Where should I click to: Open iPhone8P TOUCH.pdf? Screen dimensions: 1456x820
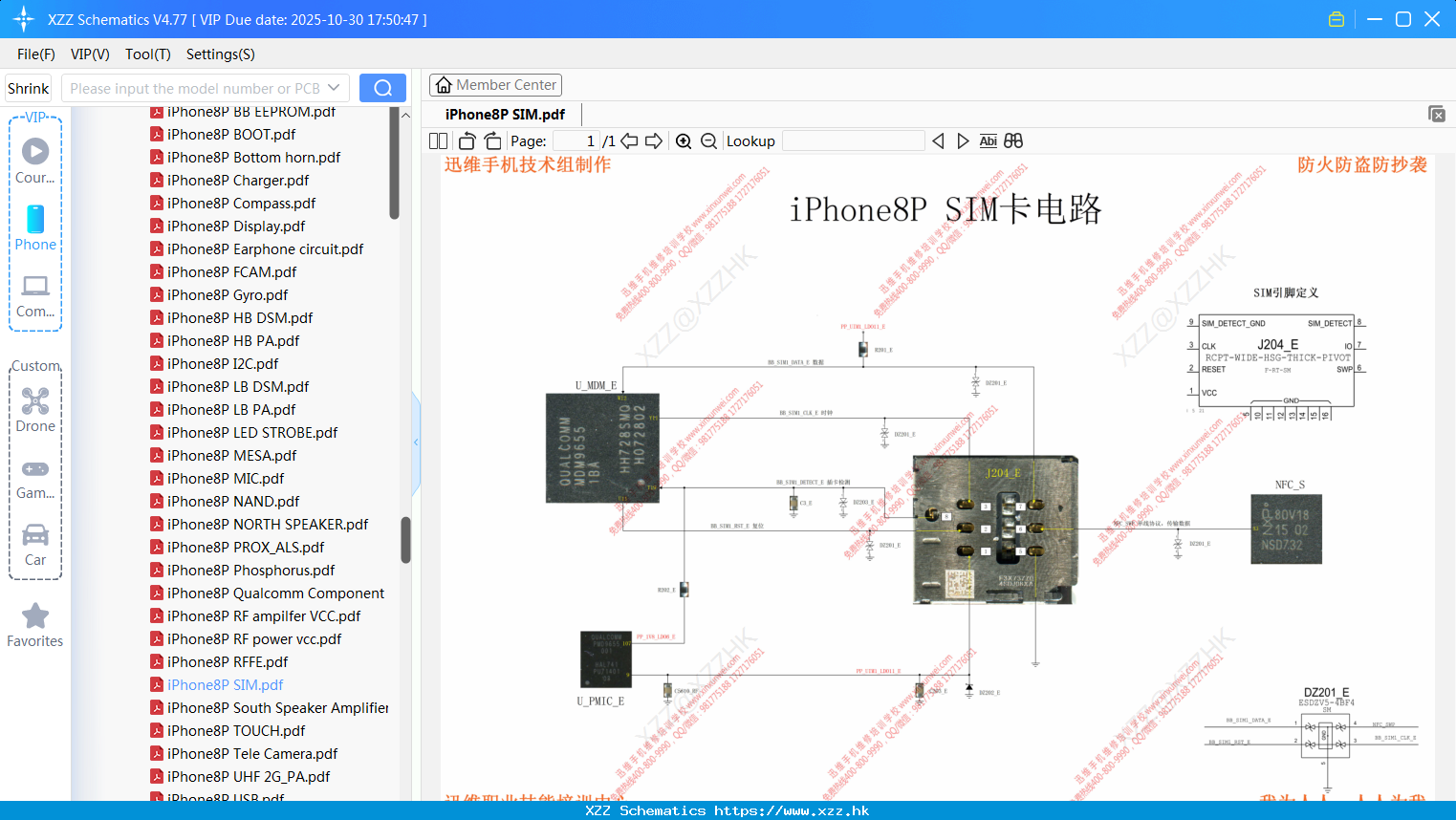pos(236,731)
